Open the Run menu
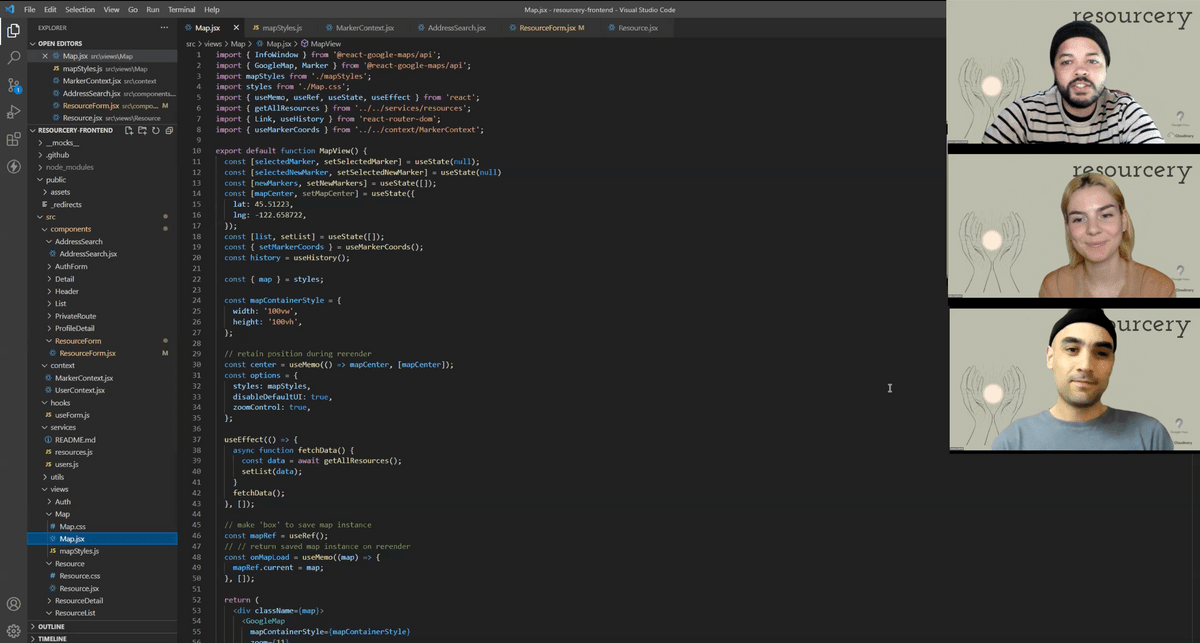 coord(153,9)
